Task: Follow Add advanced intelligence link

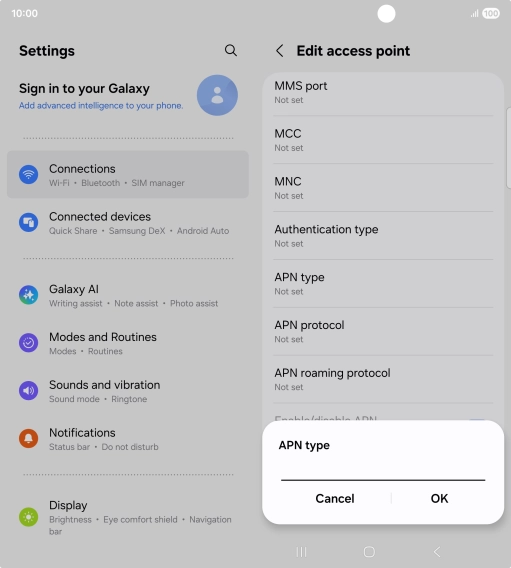Action: coord(101,105)
